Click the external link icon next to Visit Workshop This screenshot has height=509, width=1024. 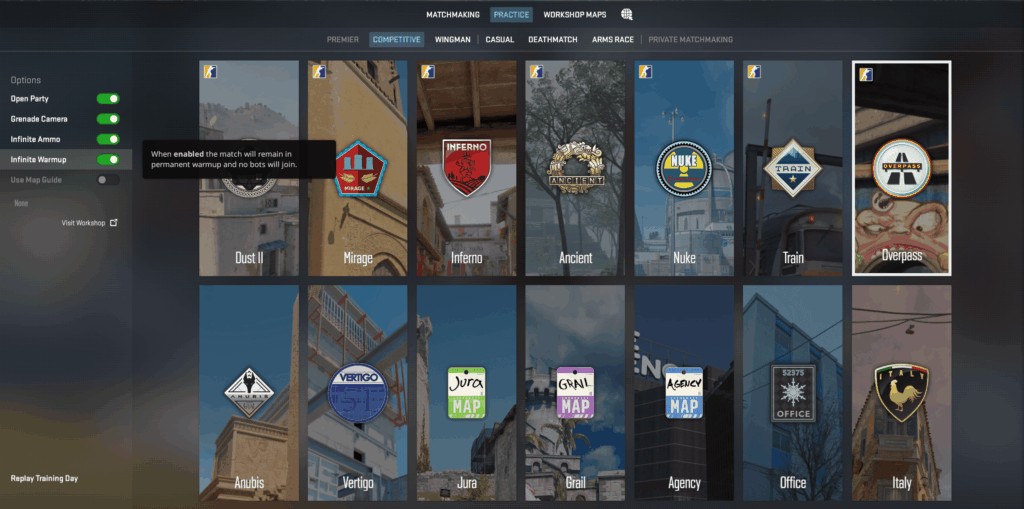(113, 223)
